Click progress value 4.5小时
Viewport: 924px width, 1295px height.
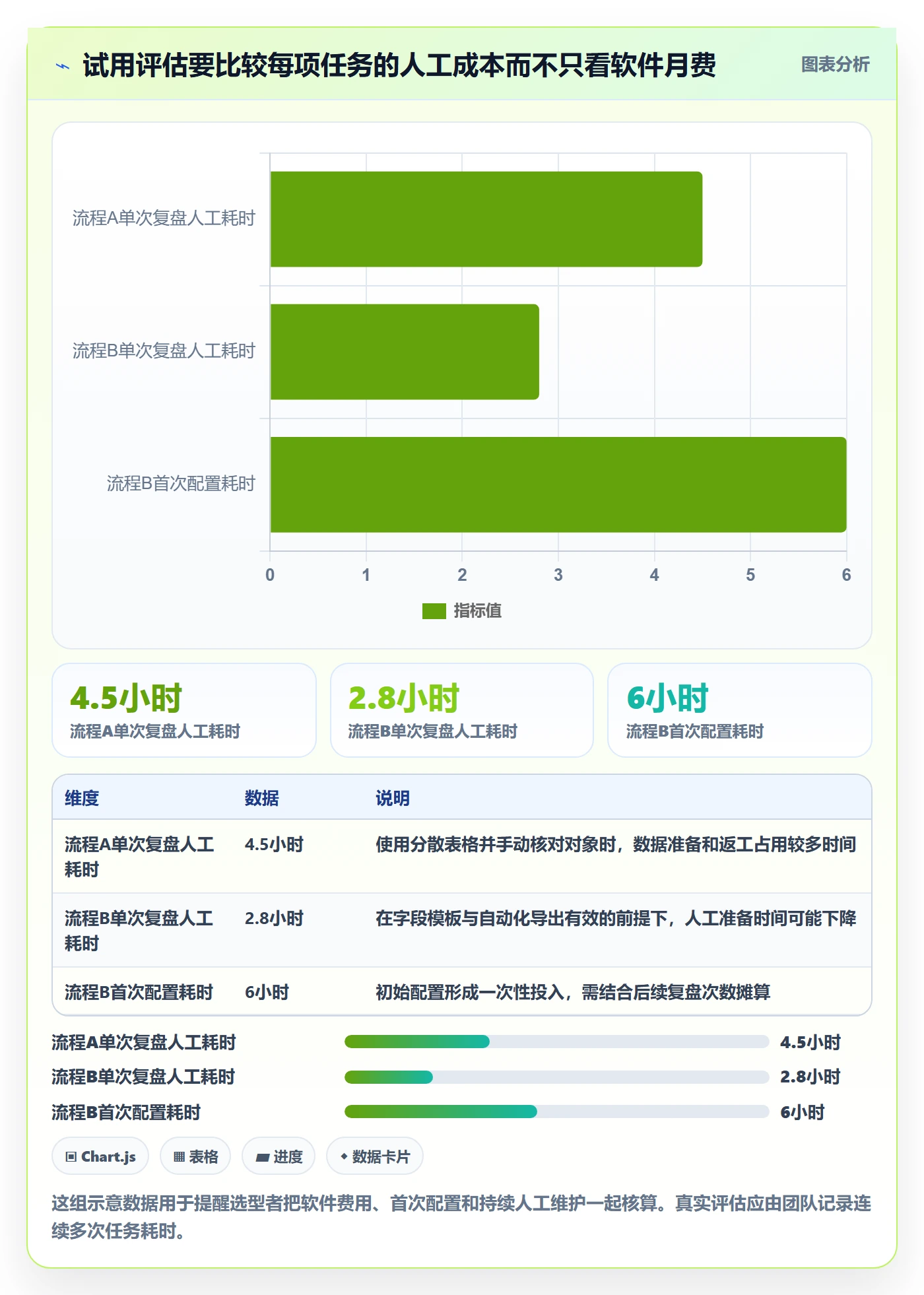point(810,1042)
